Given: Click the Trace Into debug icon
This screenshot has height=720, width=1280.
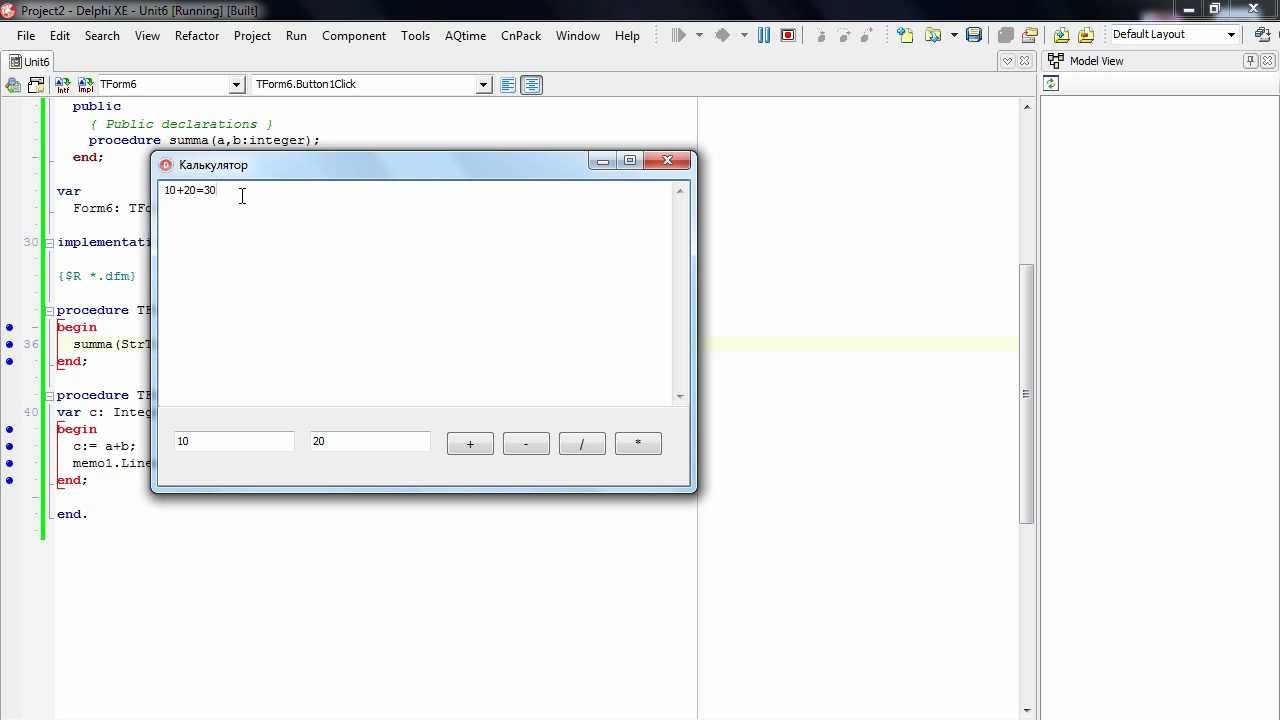Looking at the screenshot, I should [821, 35].
